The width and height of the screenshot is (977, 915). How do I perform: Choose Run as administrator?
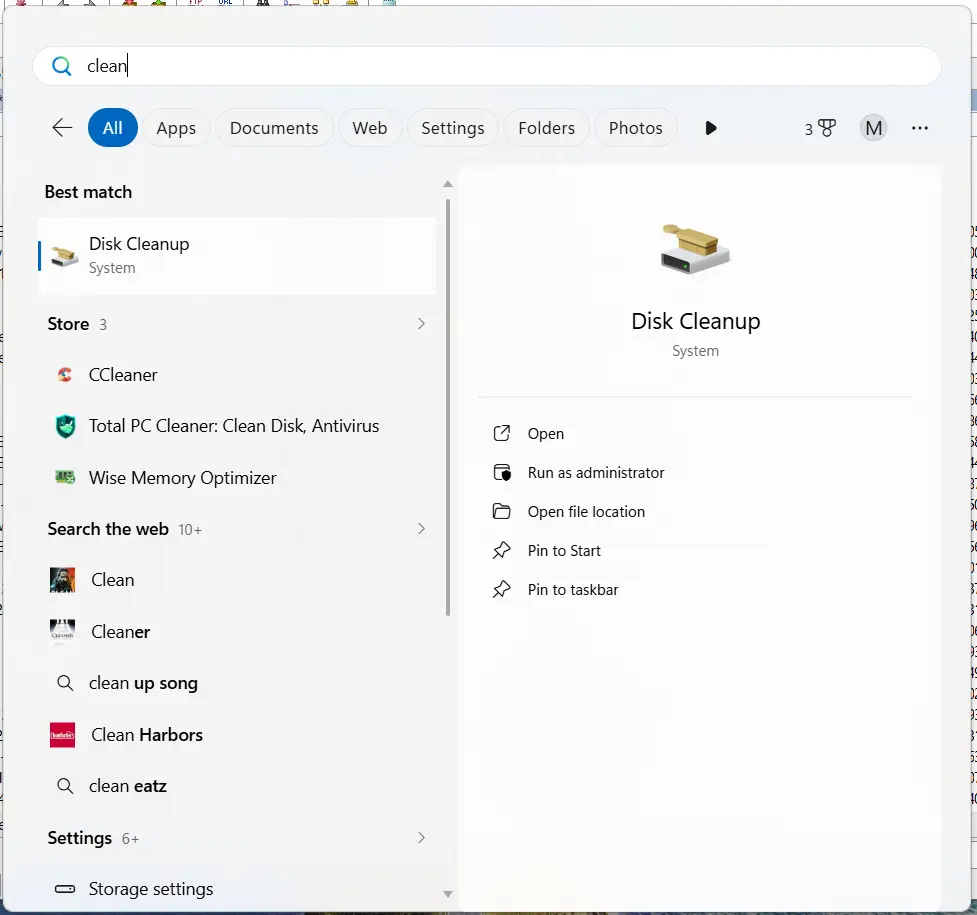(x=596, y=472)
